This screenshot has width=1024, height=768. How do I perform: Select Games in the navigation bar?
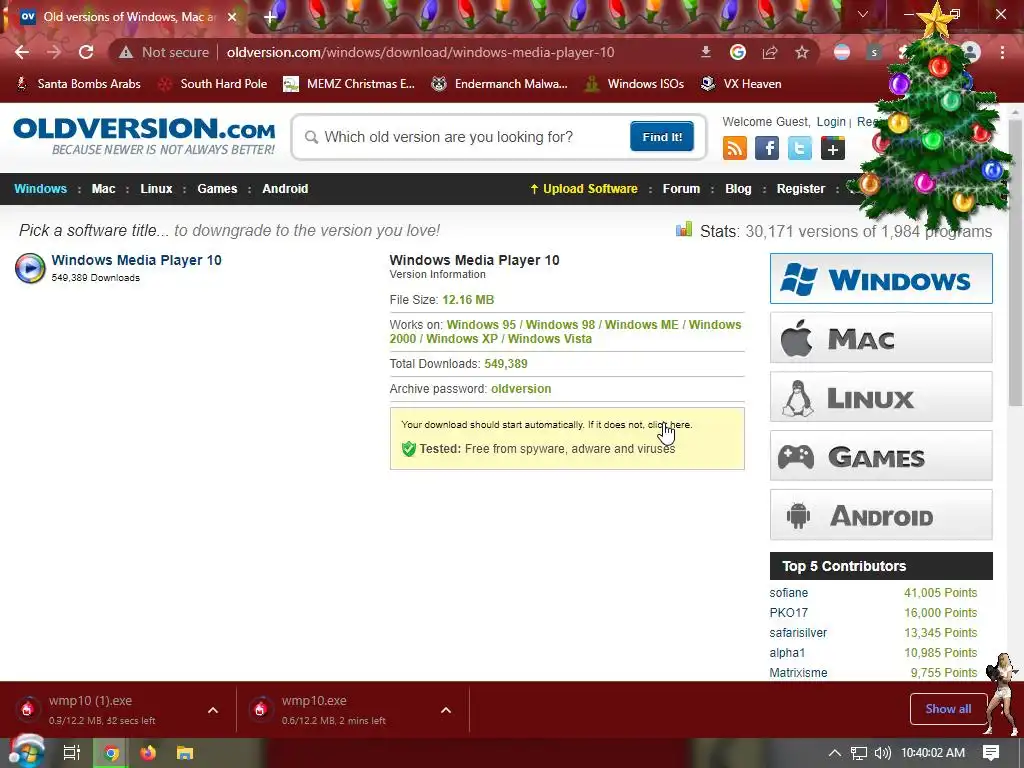217,189
